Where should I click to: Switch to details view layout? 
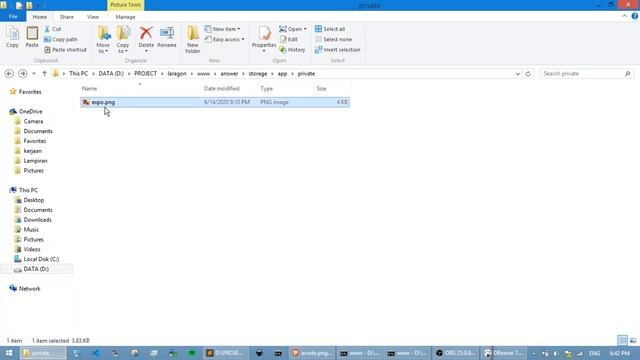click(x=622, y=340)
